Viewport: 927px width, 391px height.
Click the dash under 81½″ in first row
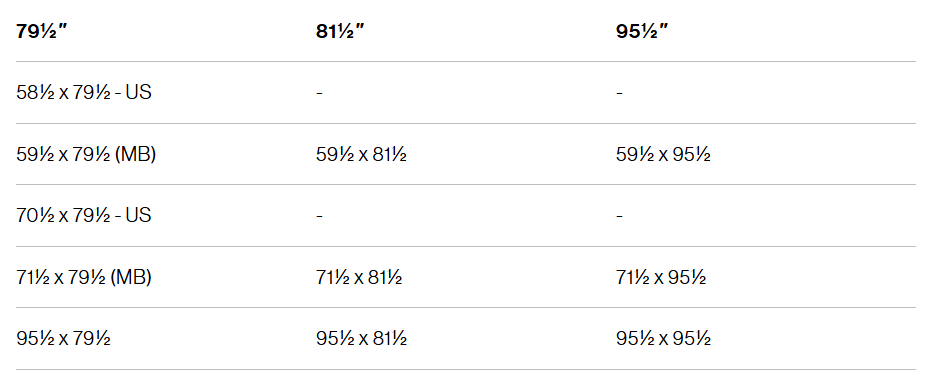(x=319, y=93)
